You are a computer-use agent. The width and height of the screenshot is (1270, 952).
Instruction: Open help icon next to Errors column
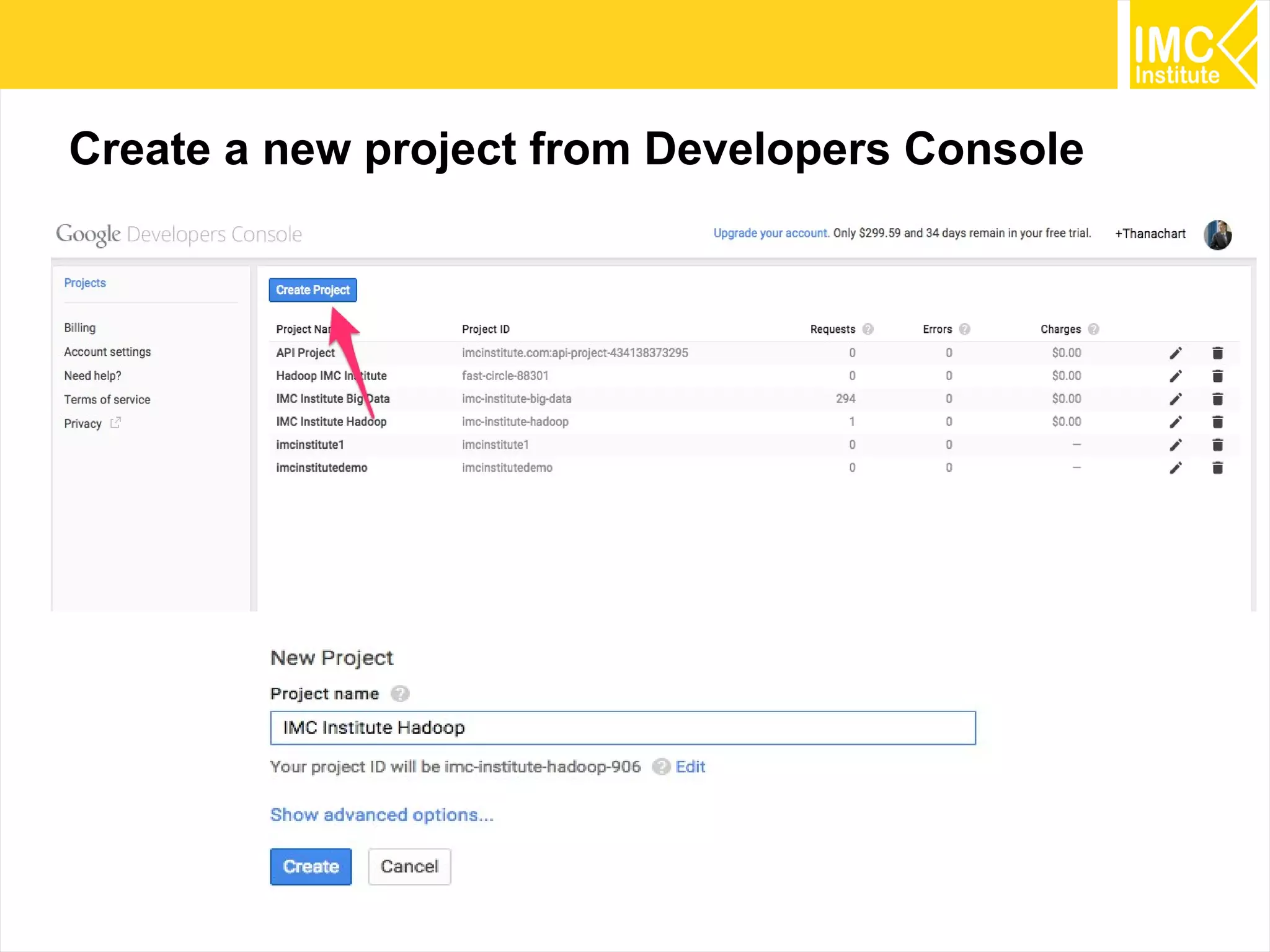tap(964, 329)
